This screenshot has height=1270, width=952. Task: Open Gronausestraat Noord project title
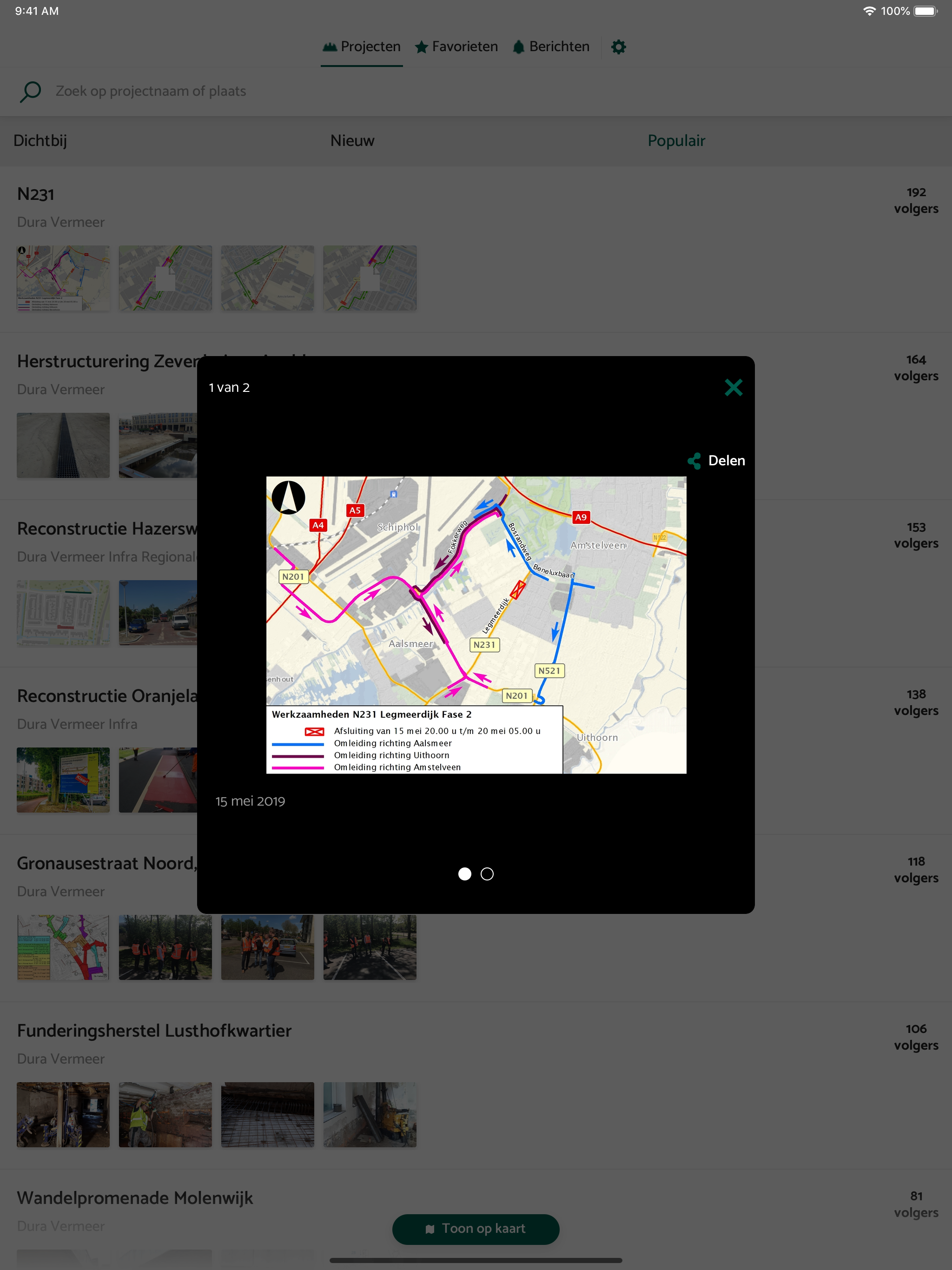107,864
